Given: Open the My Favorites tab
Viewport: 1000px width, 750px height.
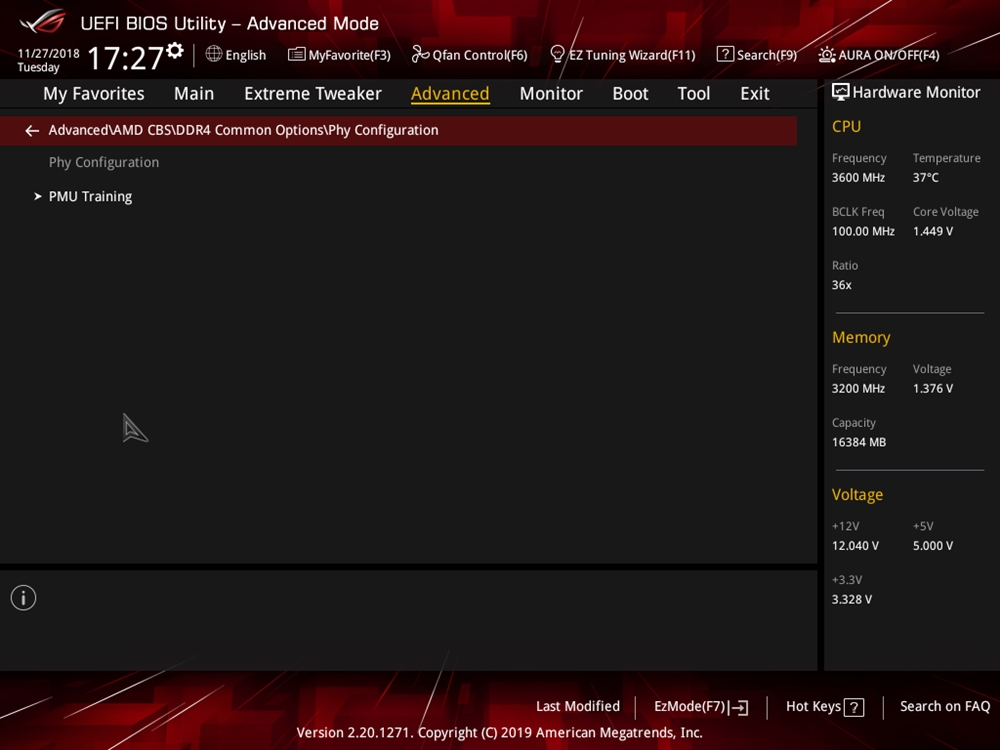Looking at the screenshot, I should pyautogui.click(x=94, y=94).
